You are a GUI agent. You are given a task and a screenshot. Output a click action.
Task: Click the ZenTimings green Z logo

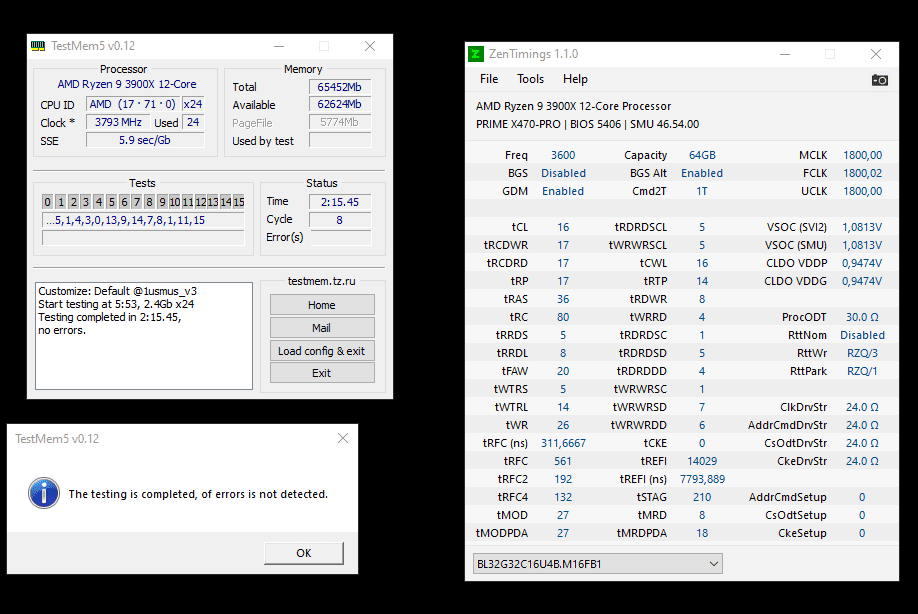click(476, 54)
